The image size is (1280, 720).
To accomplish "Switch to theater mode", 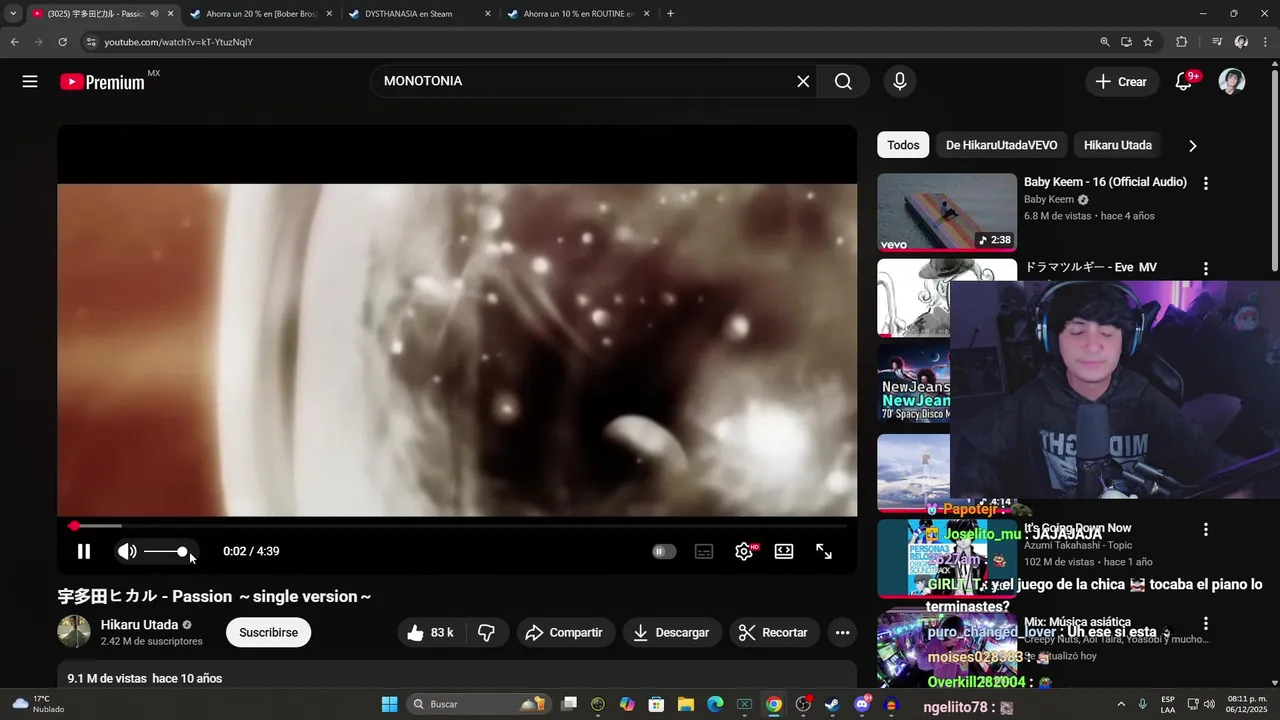I will 784,551.
